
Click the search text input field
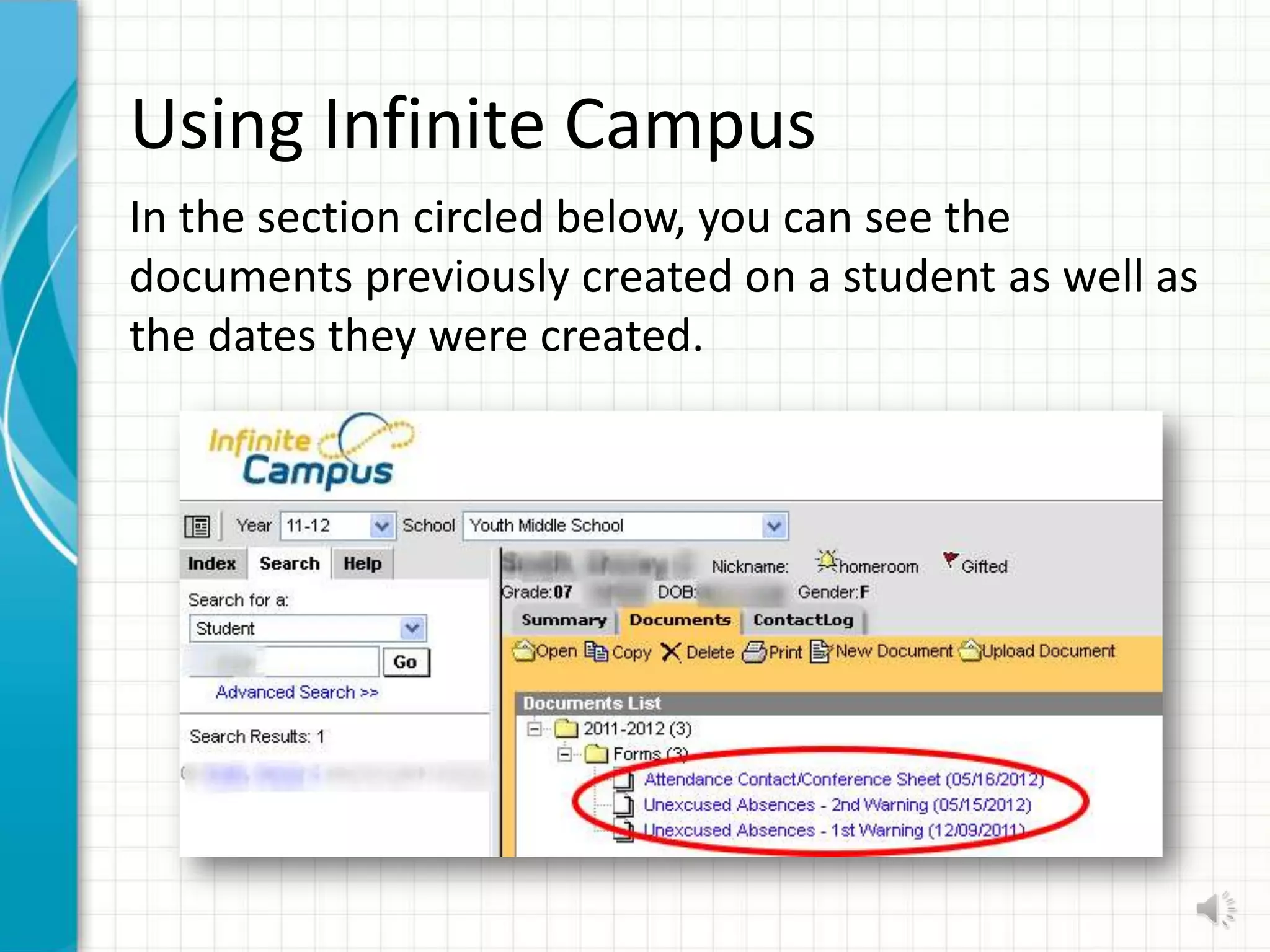[284, 661]
